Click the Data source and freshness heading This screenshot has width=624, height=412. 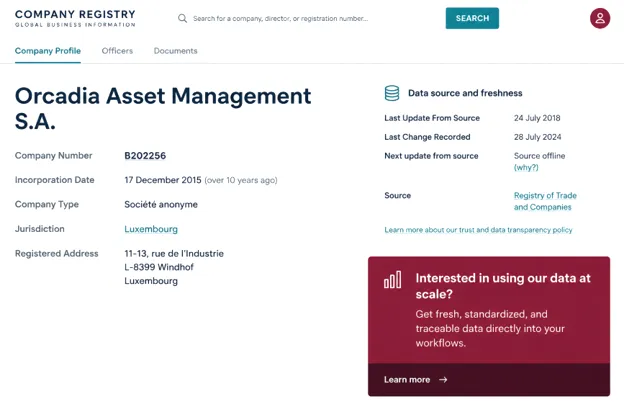(x=465, y=93)
